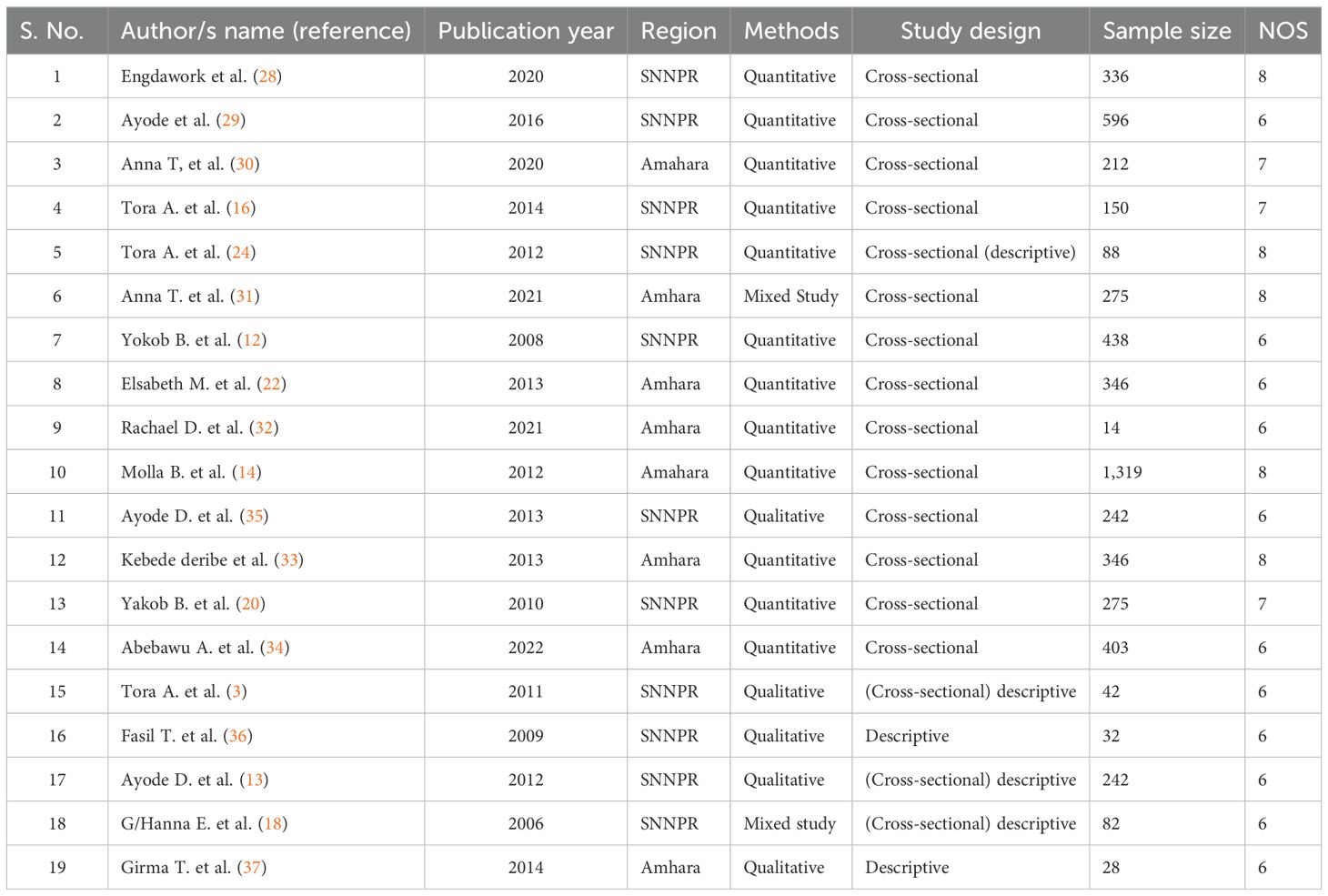The image size is (1328, 896).
Task: Click serial number '10' cell
Action: [56, 472]
